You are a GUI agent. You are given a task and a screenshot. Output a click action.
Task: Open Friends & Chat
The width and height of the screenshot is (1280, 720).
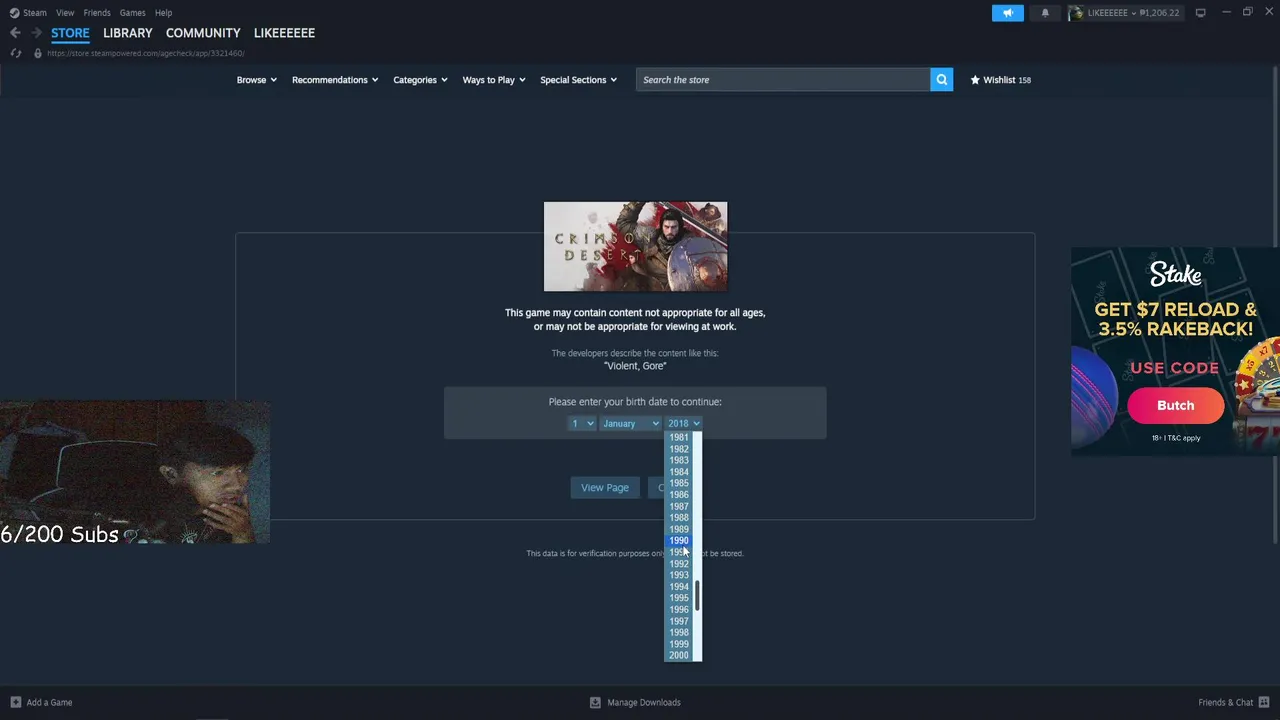click(1234, 702)
